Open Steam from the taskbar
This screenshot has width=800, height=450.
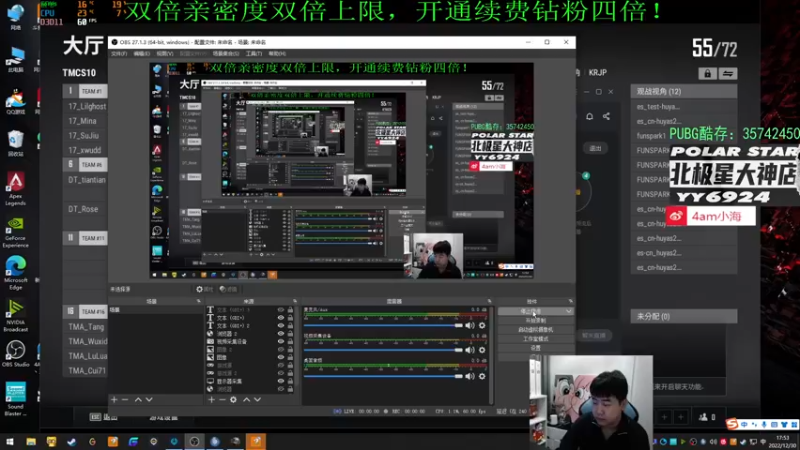click(71, 441)
